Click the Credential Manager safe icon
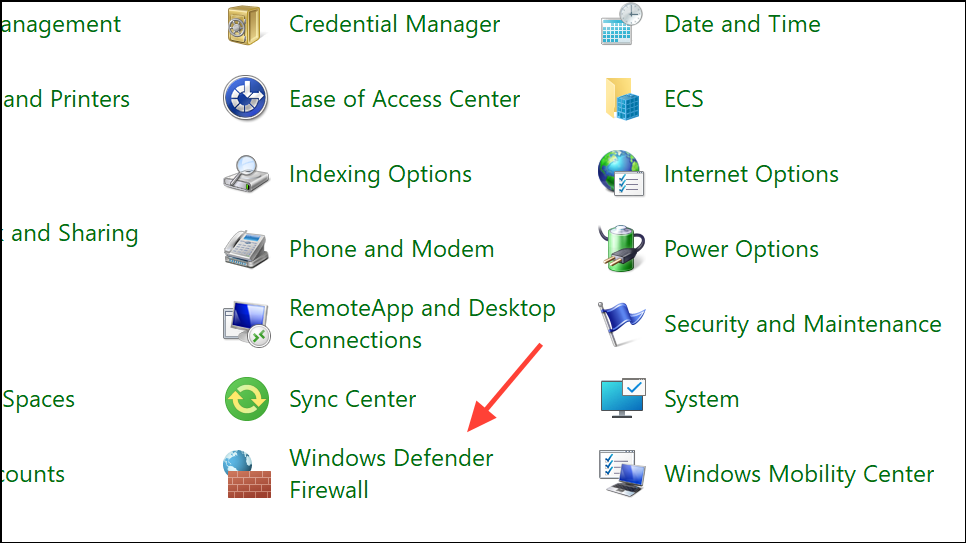The height and width of the screenshot is (543, 966). (x=246, y=24)
